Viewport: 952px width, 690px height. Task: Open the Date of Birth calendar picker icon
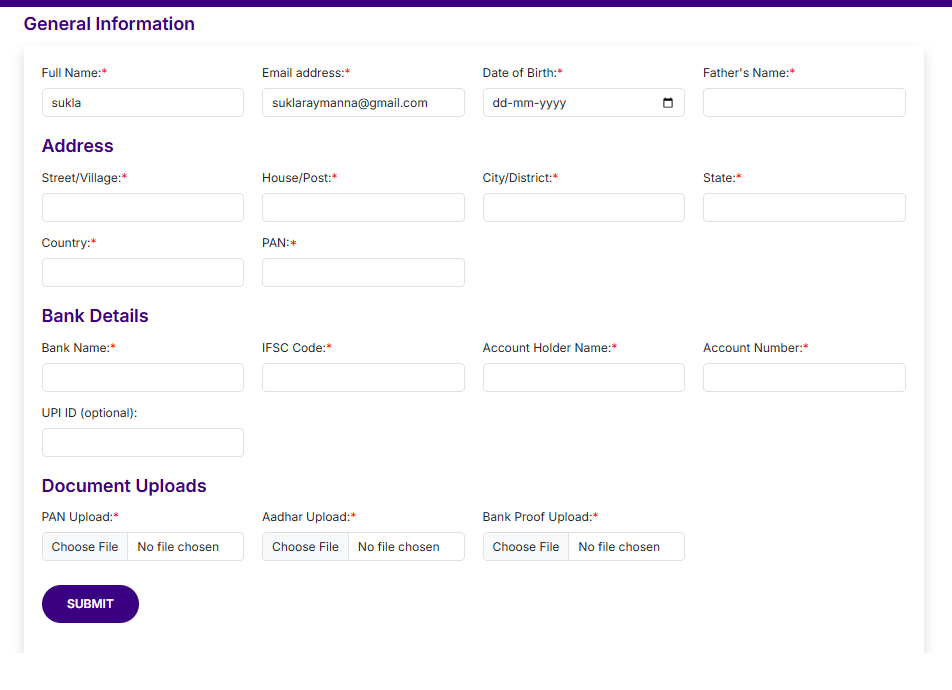click(x=668, y=103)
